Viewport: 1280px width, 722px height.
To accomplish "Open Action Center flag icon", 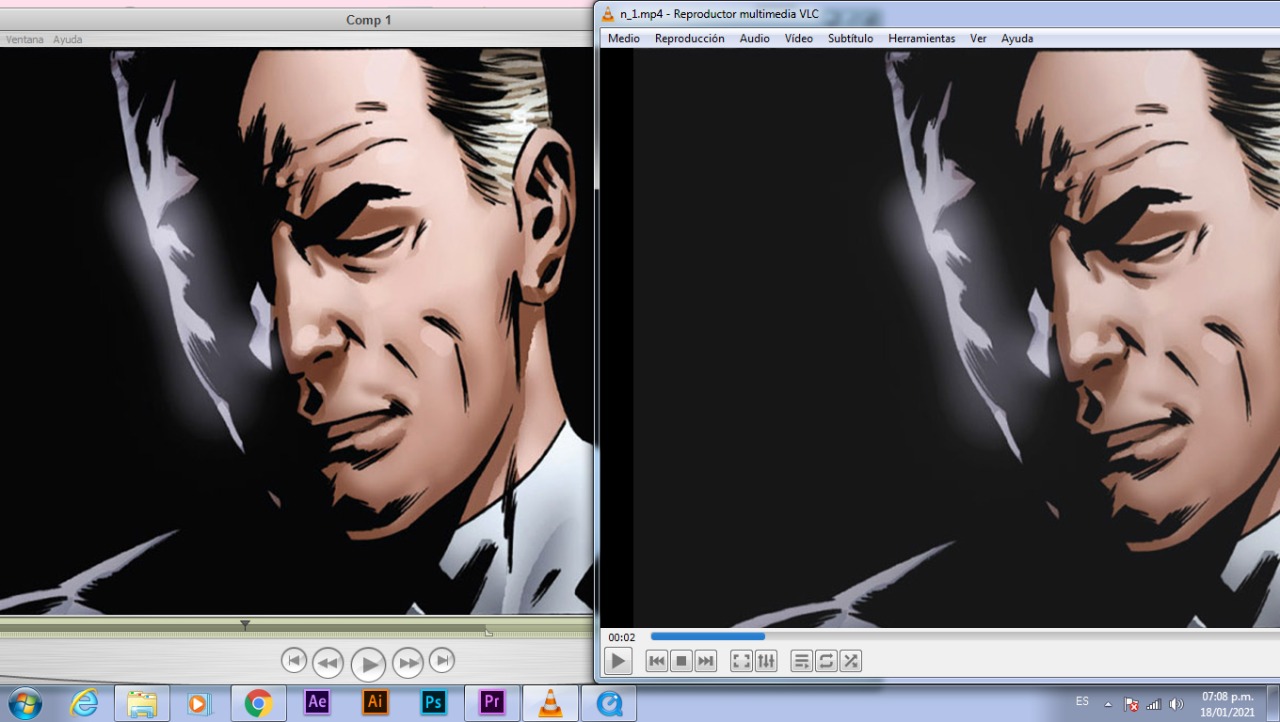I will (1132, 704).
